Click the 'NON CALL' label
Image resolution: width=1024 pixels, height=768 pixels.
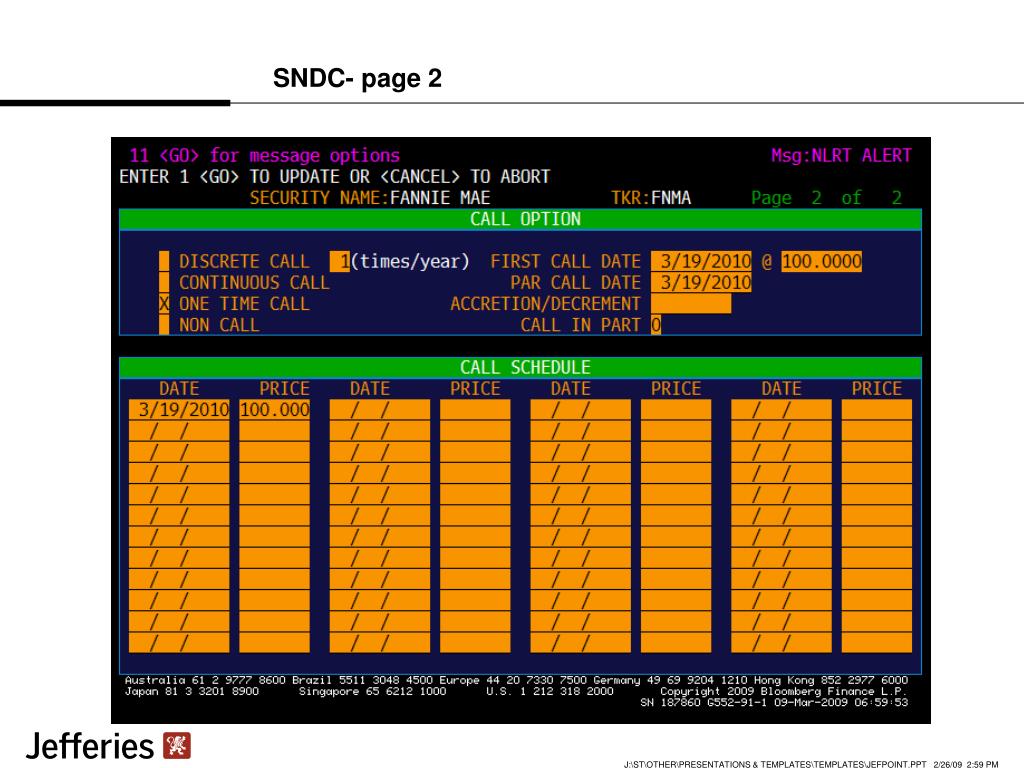pyautogui.click(x=219, y=325)
